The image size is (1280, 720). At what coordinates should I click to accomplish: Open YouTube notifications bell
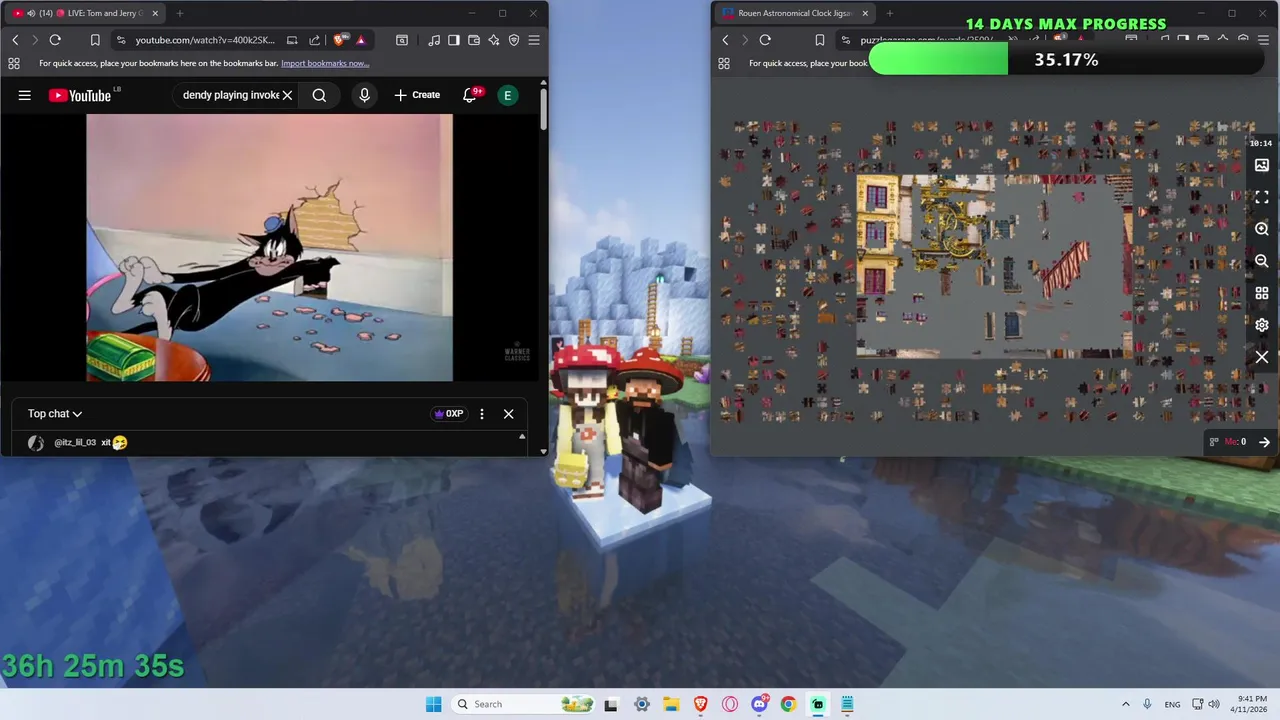point(470,95)
